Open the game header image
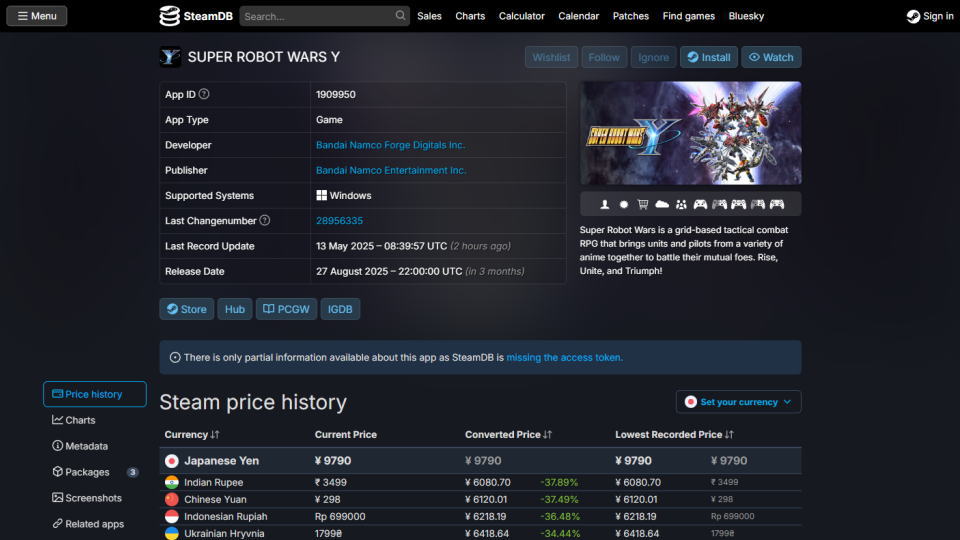The image size is (960, 540). [691, 133]
